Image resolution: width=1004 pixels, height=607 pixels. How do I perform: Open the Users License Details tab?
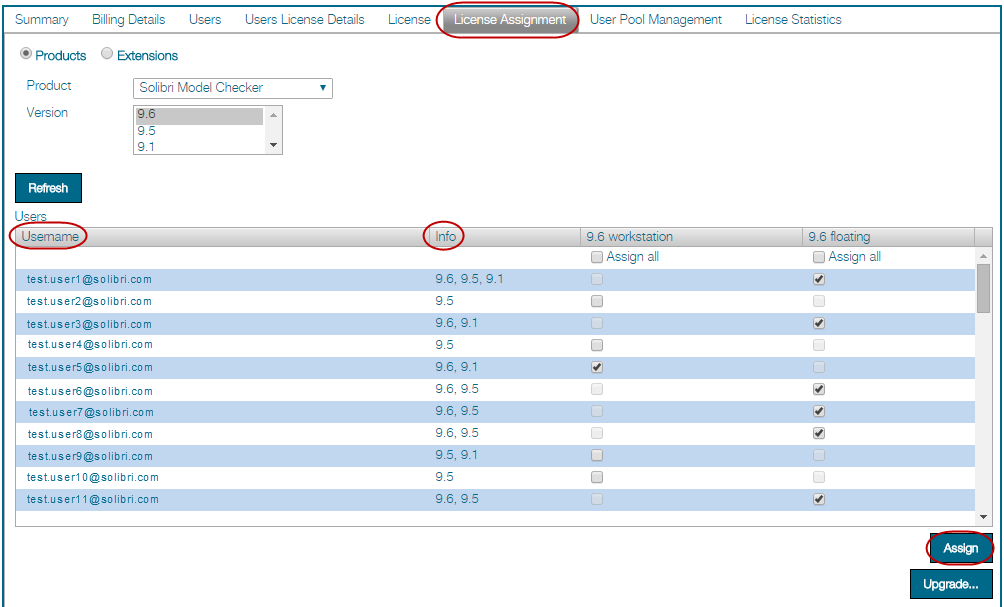[304, 19]
